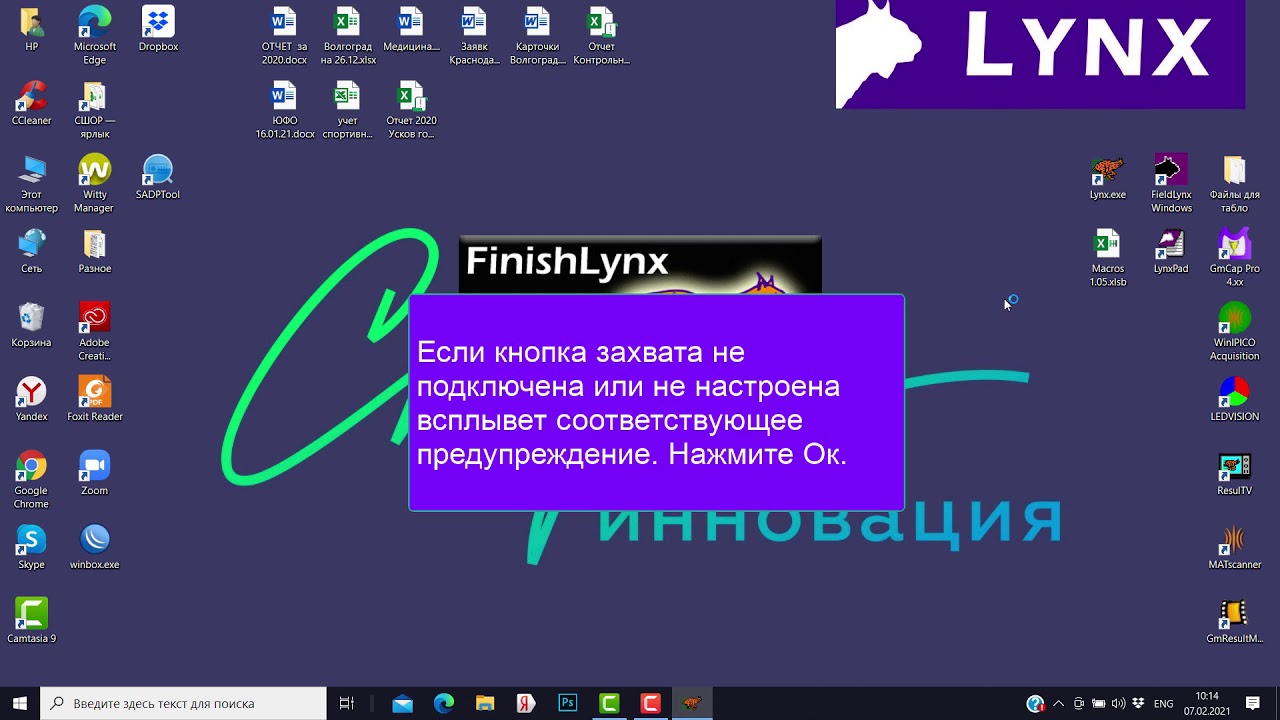
Task: Launch the Lynx.exe desktop shortcut
Action: click(x=1108, y=177)
